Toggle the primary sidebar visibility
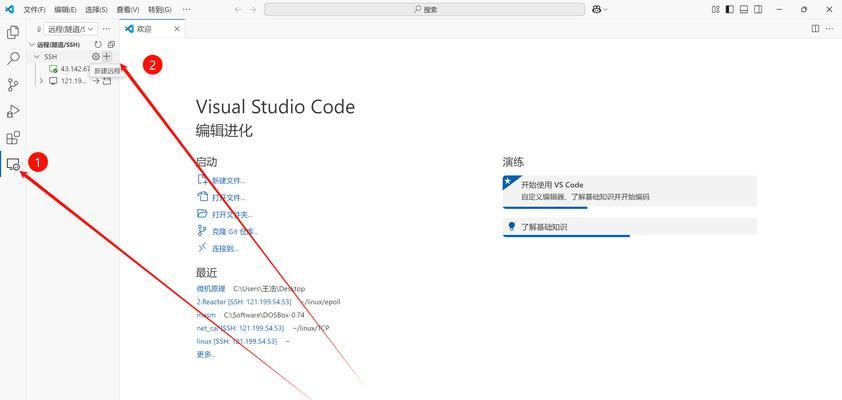The image size is (842, 400). click(x=729, y=9)
